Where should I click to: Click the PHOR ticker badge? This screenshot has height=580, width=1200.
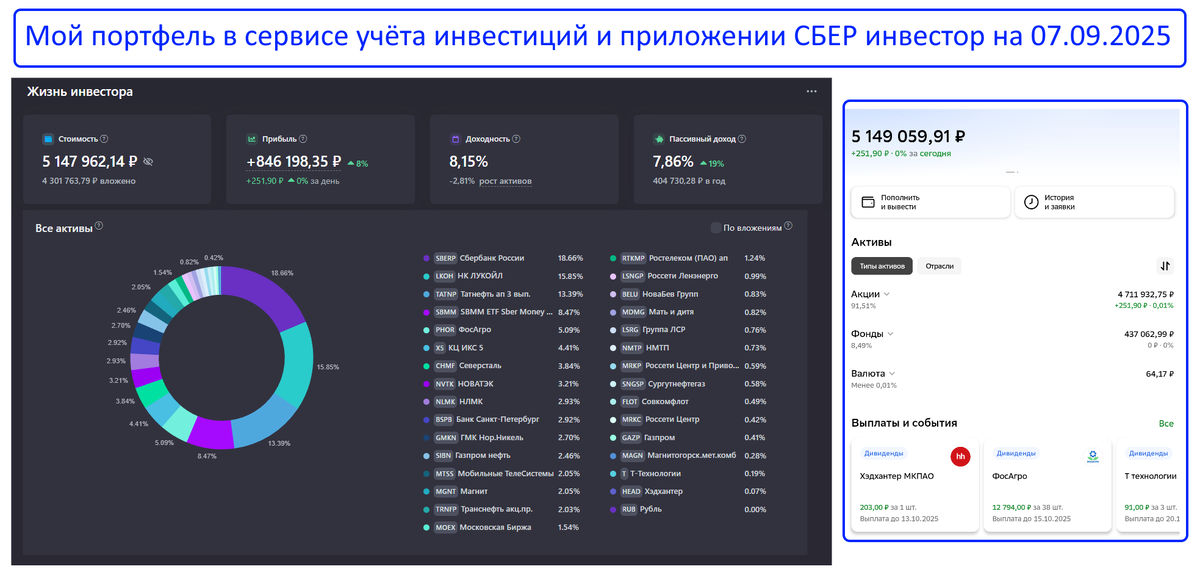[445, 330]
